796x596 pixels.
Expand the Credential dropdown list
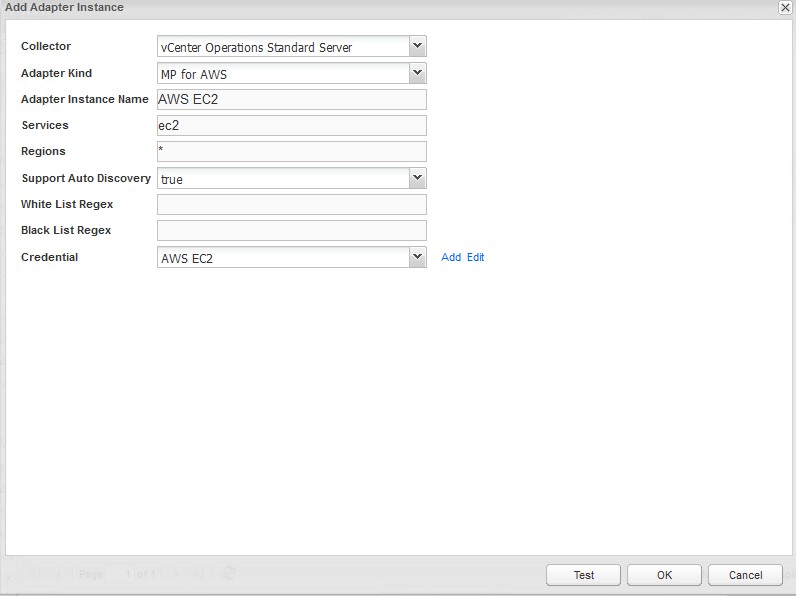click(418, 257)
